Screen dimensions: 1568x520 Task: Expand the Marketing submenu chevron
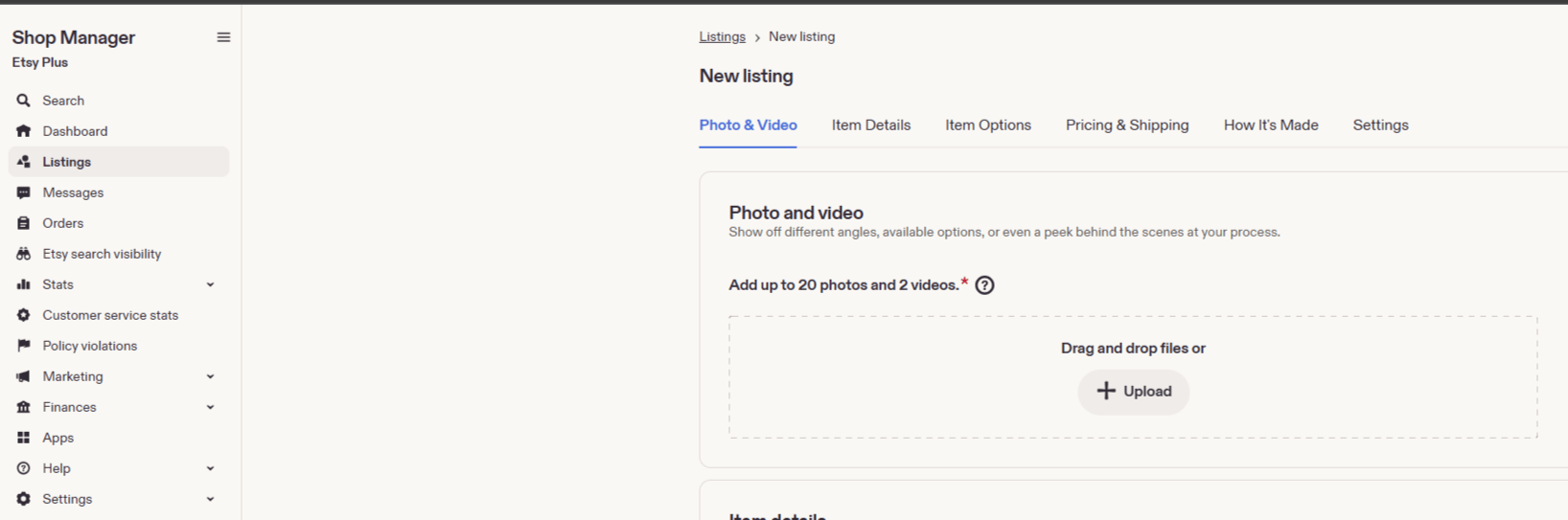(211, 376)
